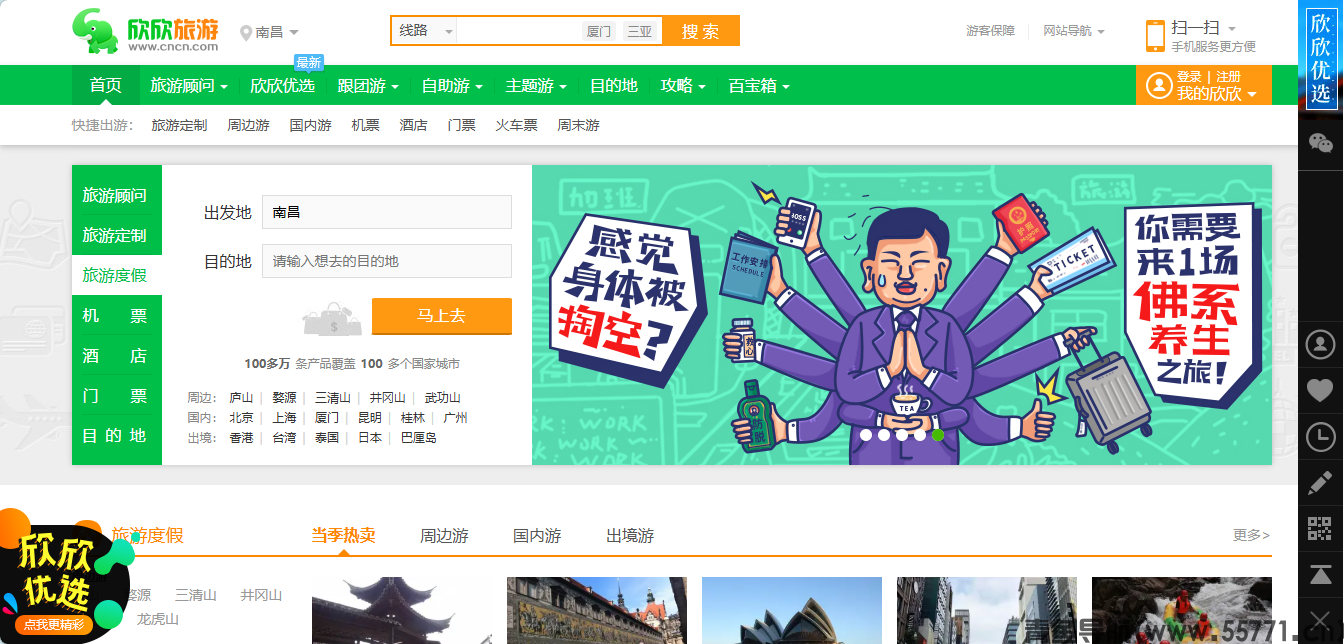Select the 目的地 side tab
The image size is (1344, 644).
pos(115,435)
